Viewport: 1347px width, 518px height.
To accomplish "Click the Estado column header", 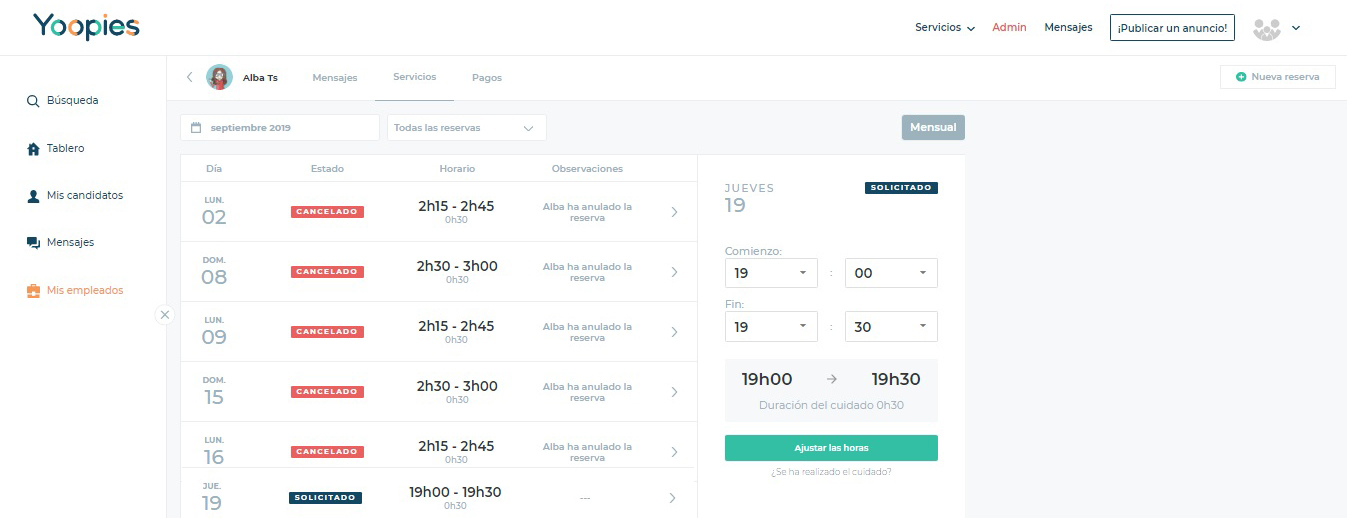I will coord(327,169).
